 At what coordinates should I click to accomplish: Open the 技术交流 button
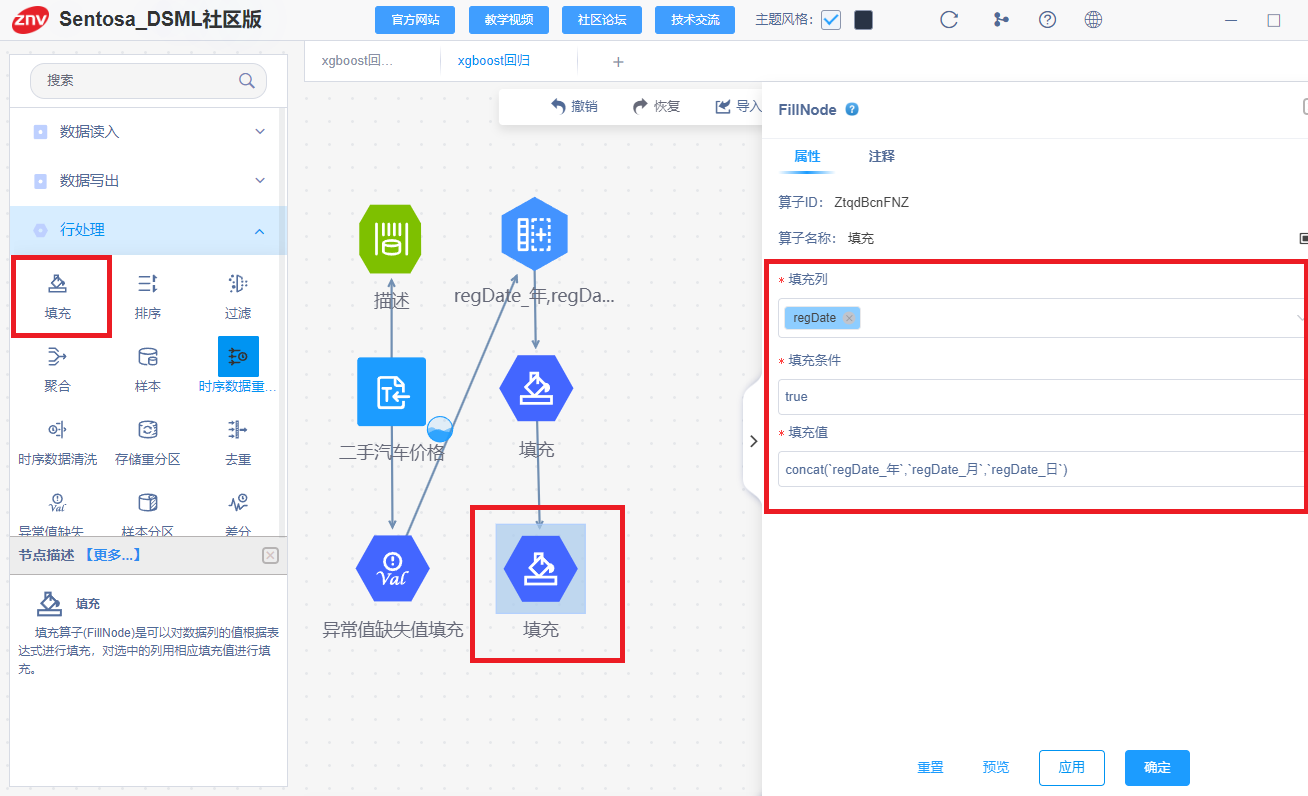point(695,20)
